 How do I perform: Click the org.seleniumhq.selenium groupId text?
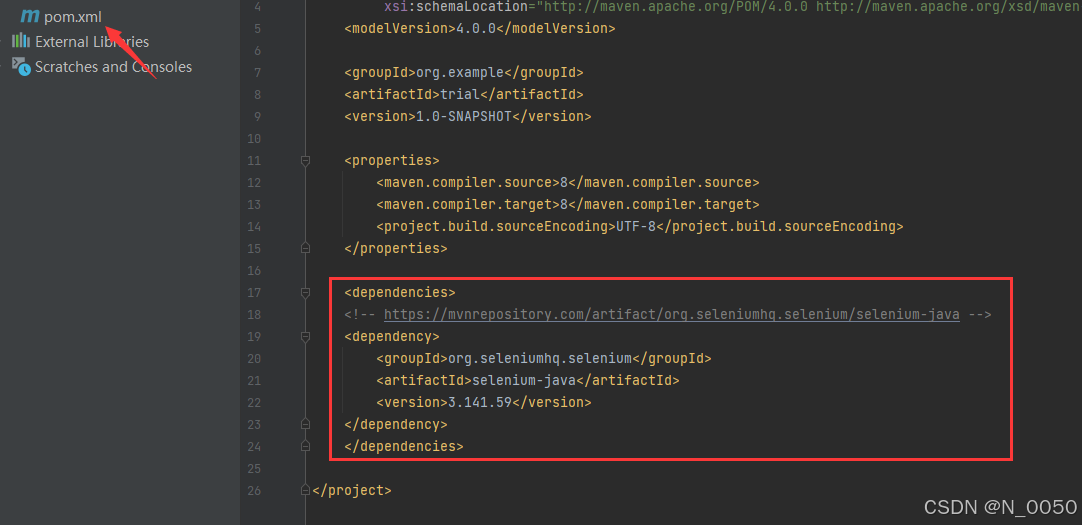(x=544, y=359)
